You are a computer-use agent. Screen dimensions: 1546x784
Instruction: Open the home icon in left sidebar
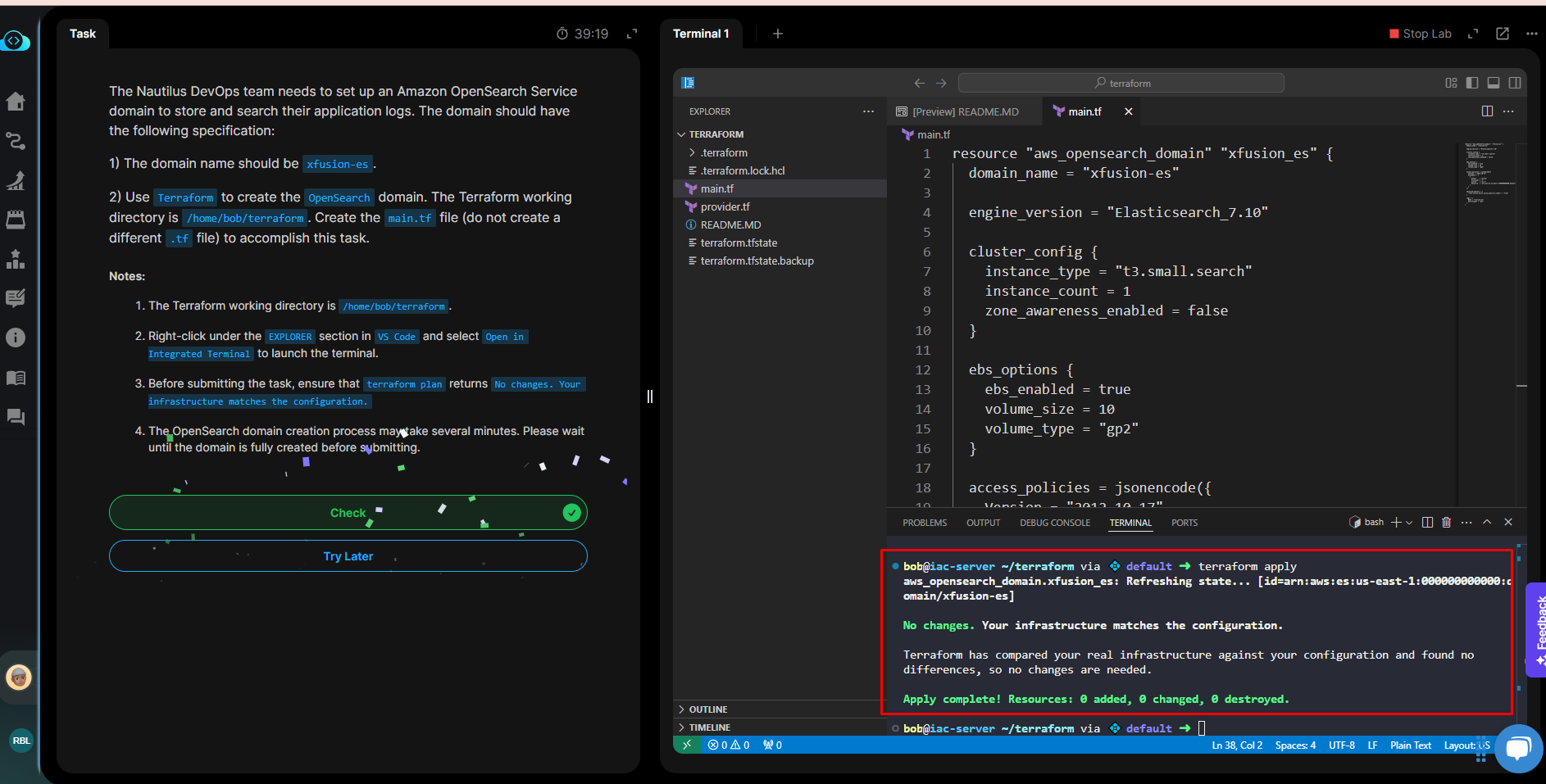point(16,102)
